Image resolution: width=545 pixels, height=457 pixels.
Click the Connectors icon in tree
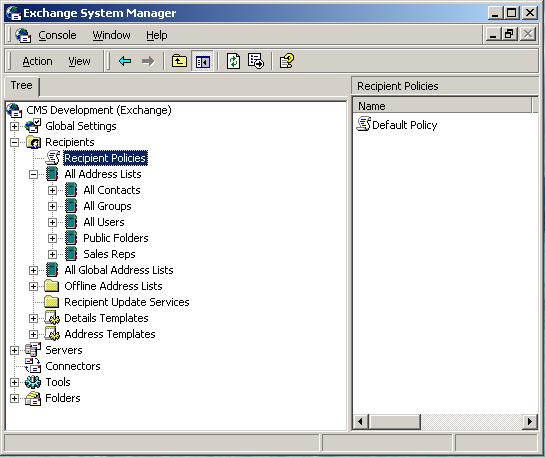click(x=33, y=366)
